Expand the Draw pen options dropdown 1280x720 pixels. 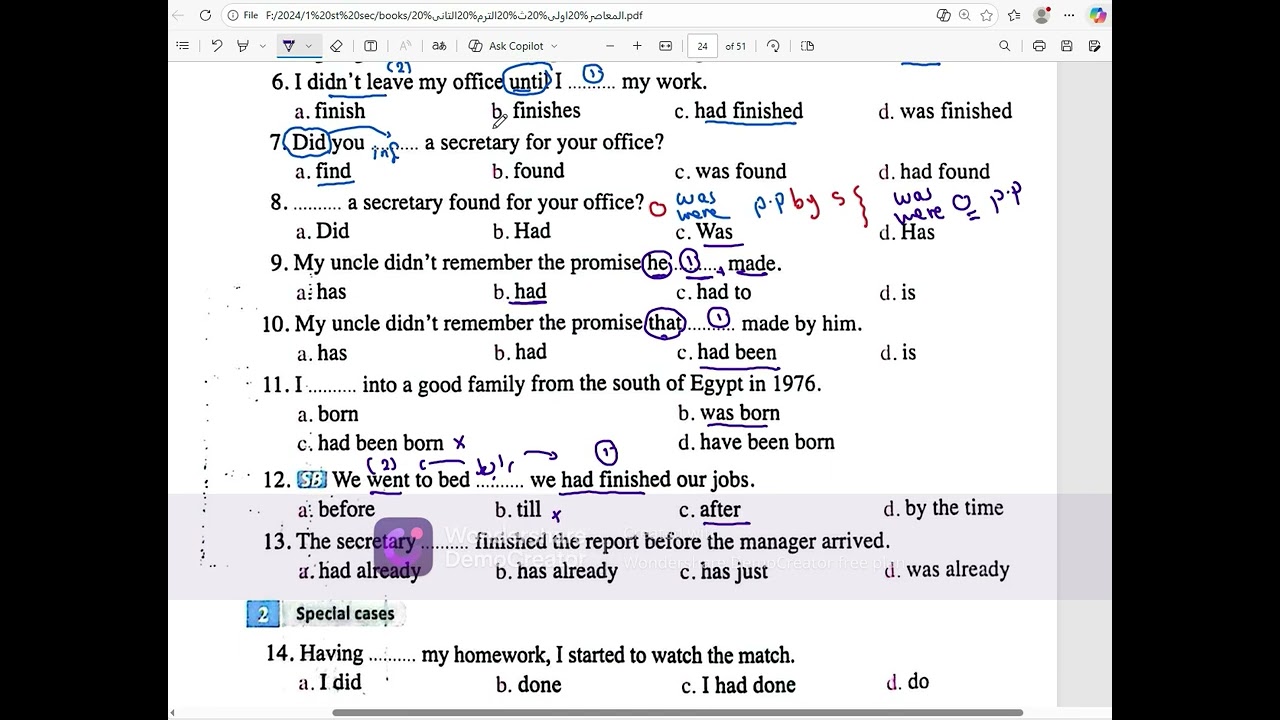pos(308,46)
